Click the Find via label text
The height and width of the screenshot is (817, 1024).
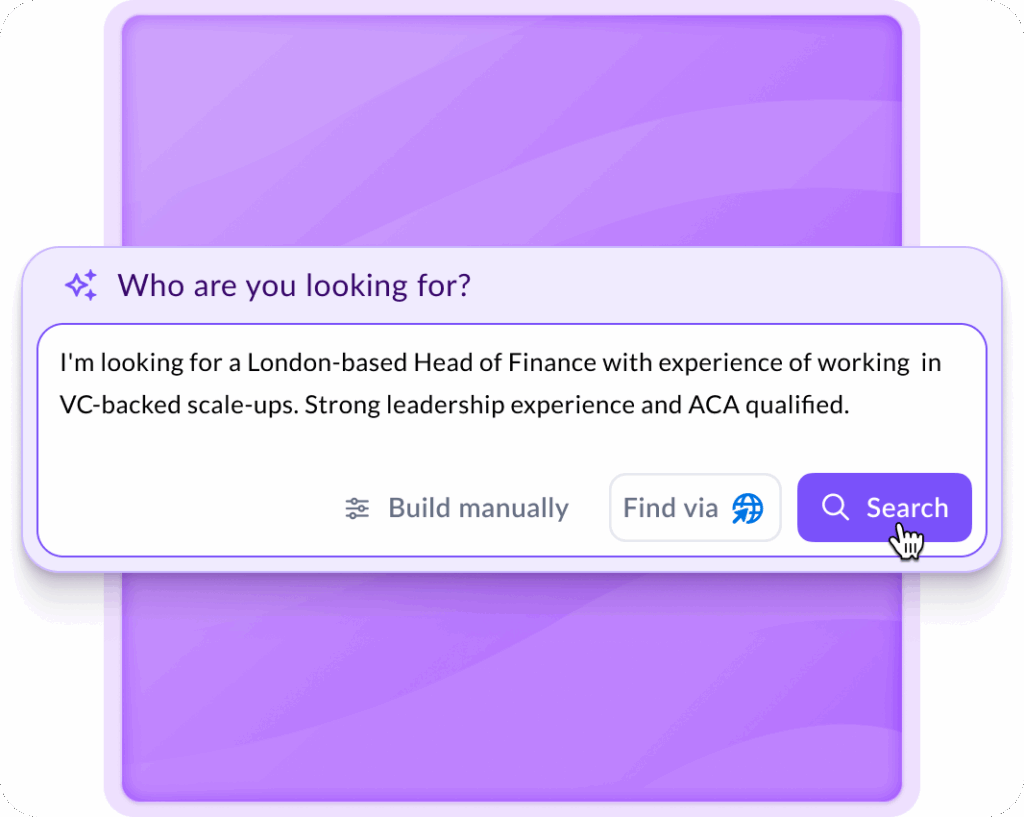670,508
